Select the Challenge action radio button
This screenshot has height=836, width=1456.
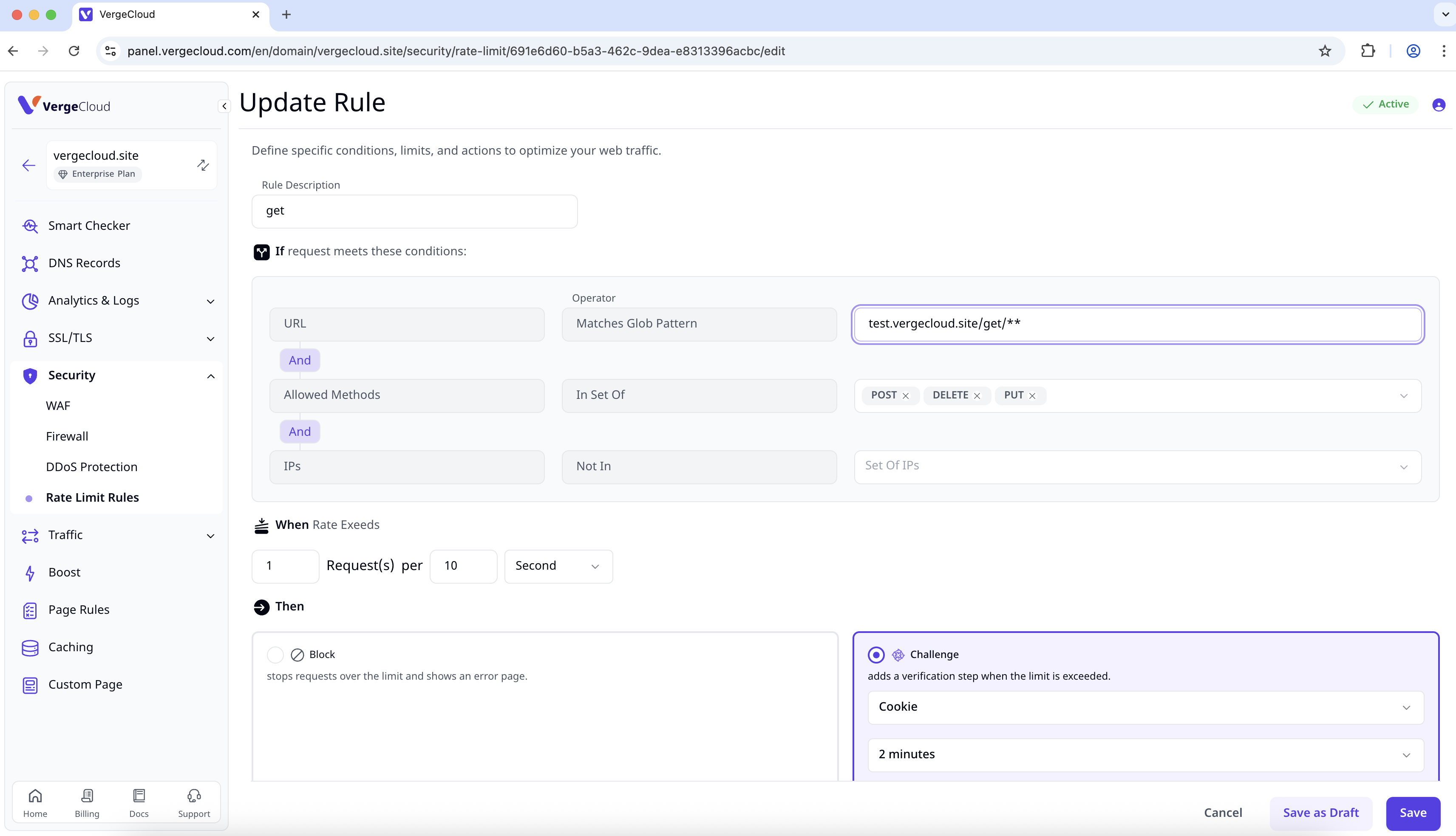tap(876, 655)
